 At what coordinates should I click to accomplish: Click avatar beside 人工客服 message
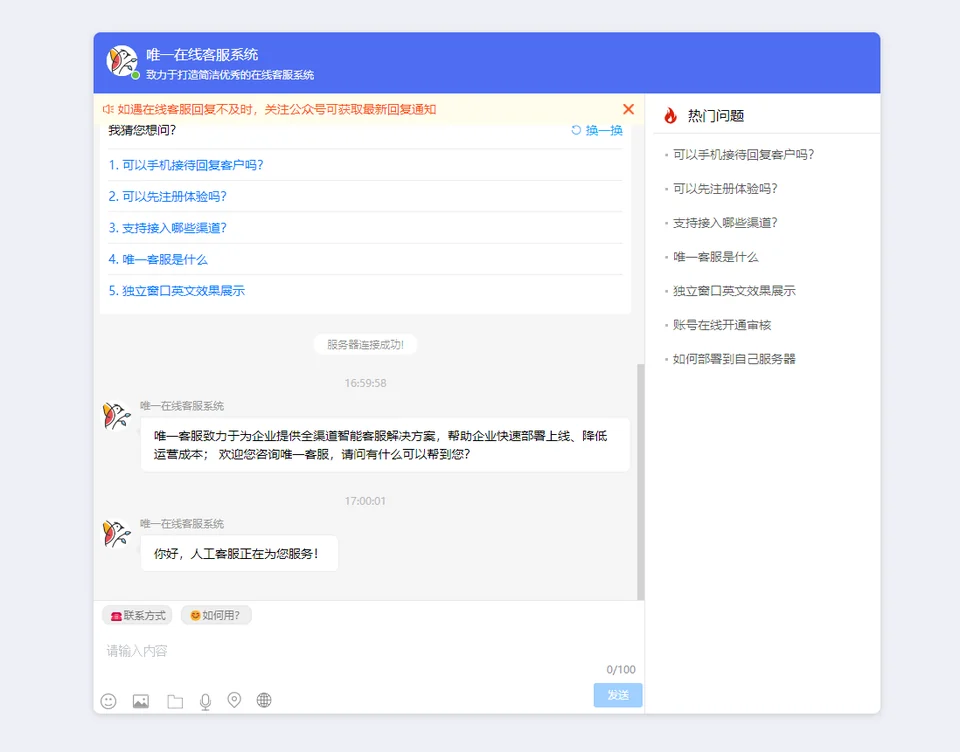(116, 533)
